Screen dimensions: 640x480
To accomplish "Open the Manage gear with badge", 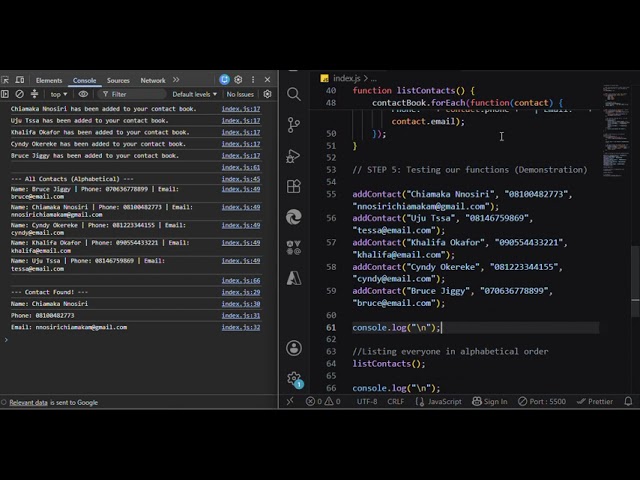I will click(x=295, y=380).
